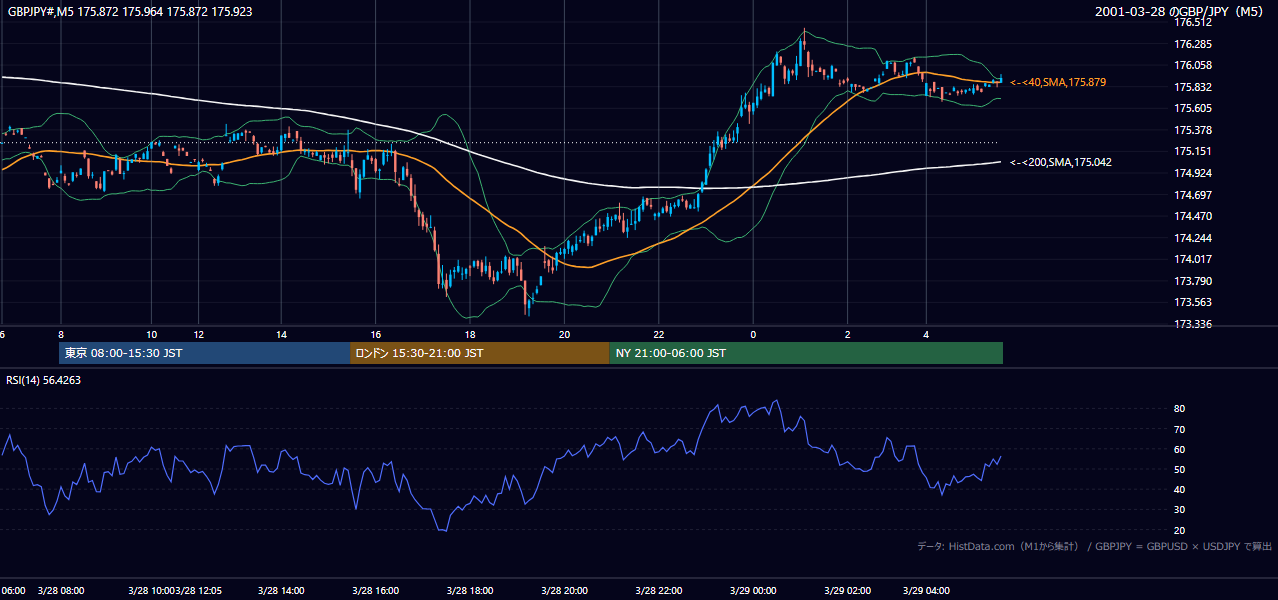Select the 東京 08:00-15:30 JST session bar
The width and height of the screenshot is (1278, 600).
[204, 353]
